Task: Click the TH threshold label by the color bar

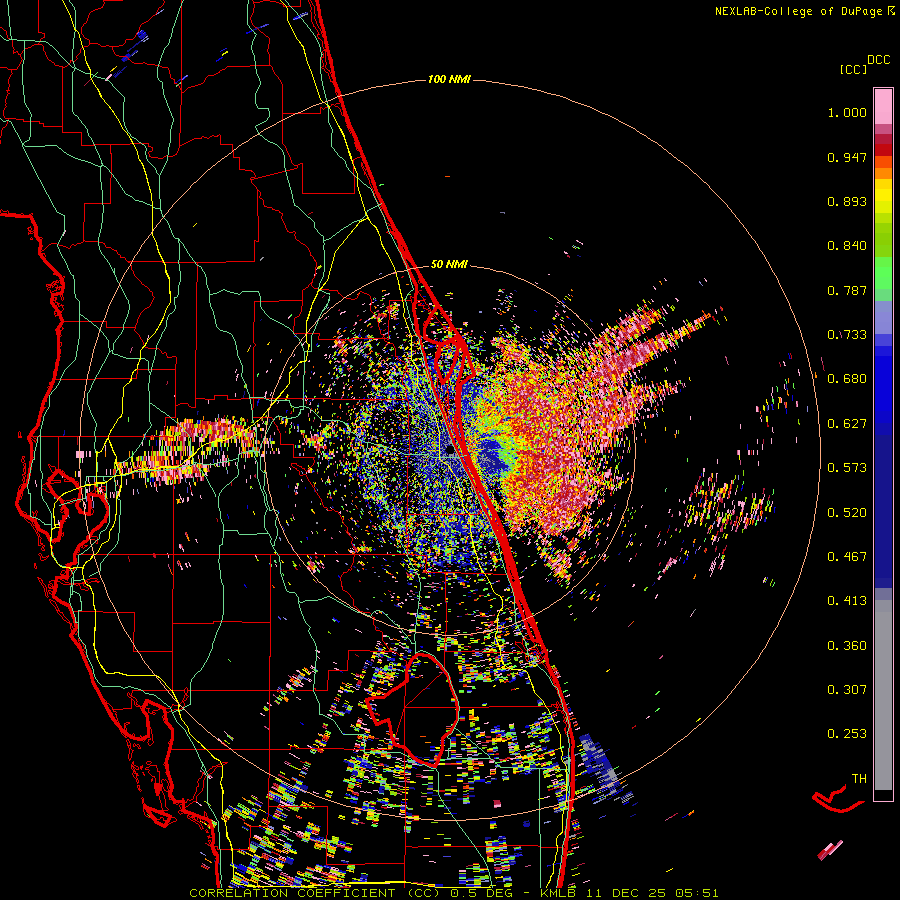Action: point(859,779)
